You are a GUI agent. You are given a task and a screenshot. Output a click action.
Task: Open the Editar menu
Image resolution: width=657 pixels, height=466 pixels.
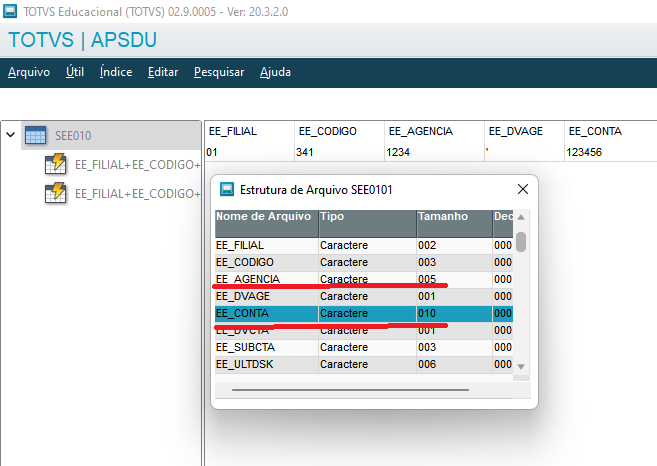[163, 72]
